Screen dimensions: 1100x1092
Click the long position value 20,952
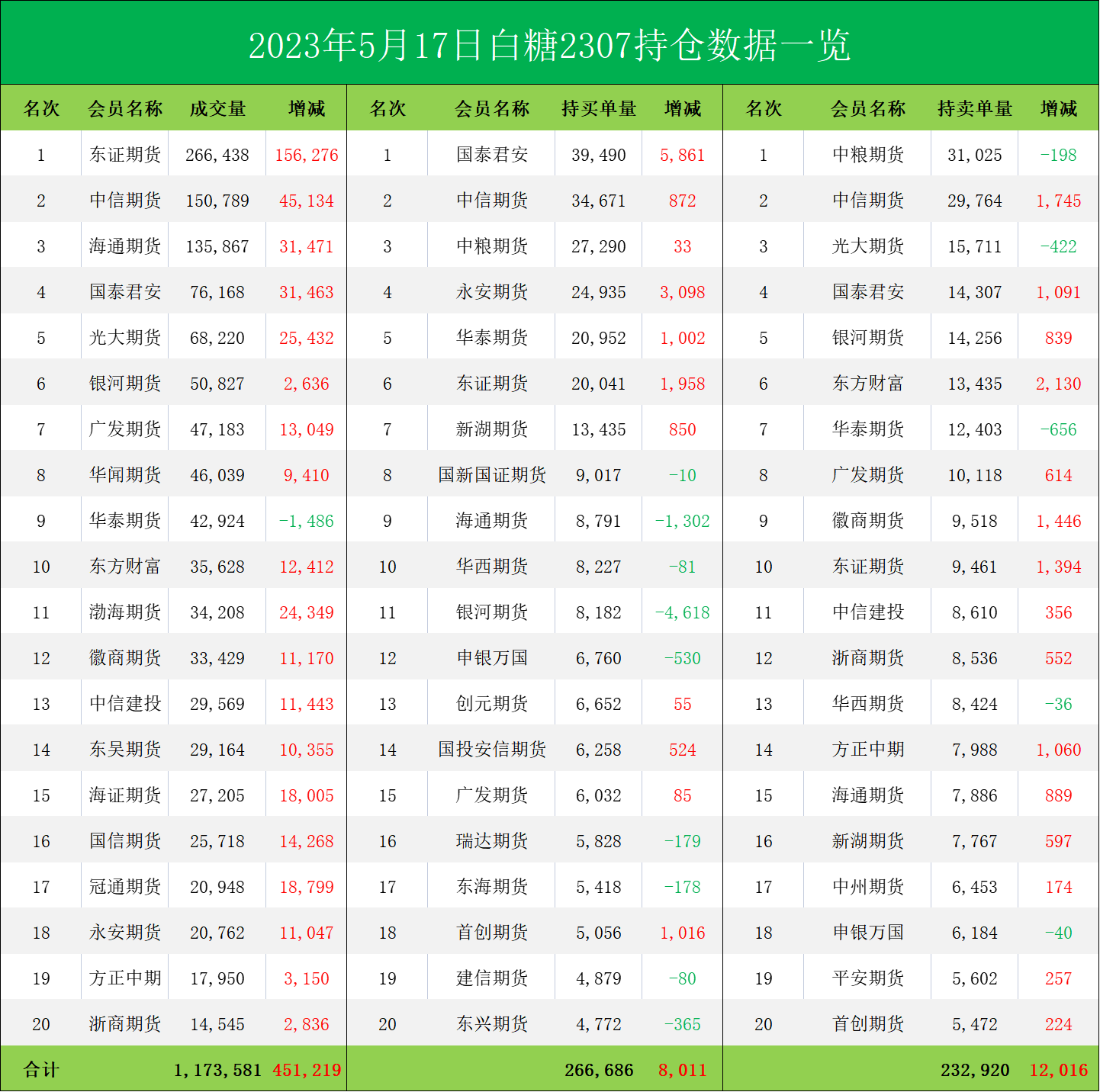pos(599,338)
